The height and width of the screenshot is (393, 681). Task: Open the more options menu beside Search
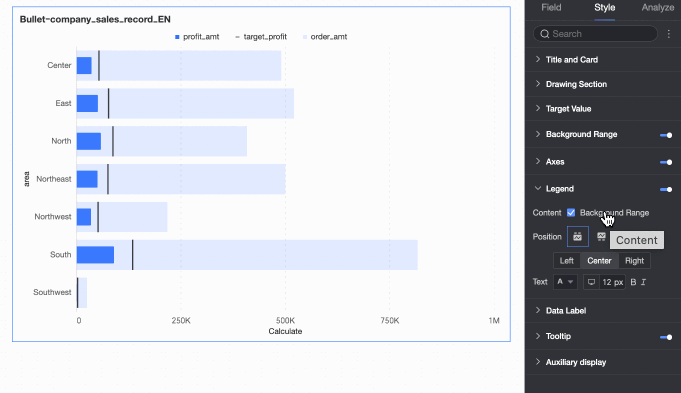[669, 34]
